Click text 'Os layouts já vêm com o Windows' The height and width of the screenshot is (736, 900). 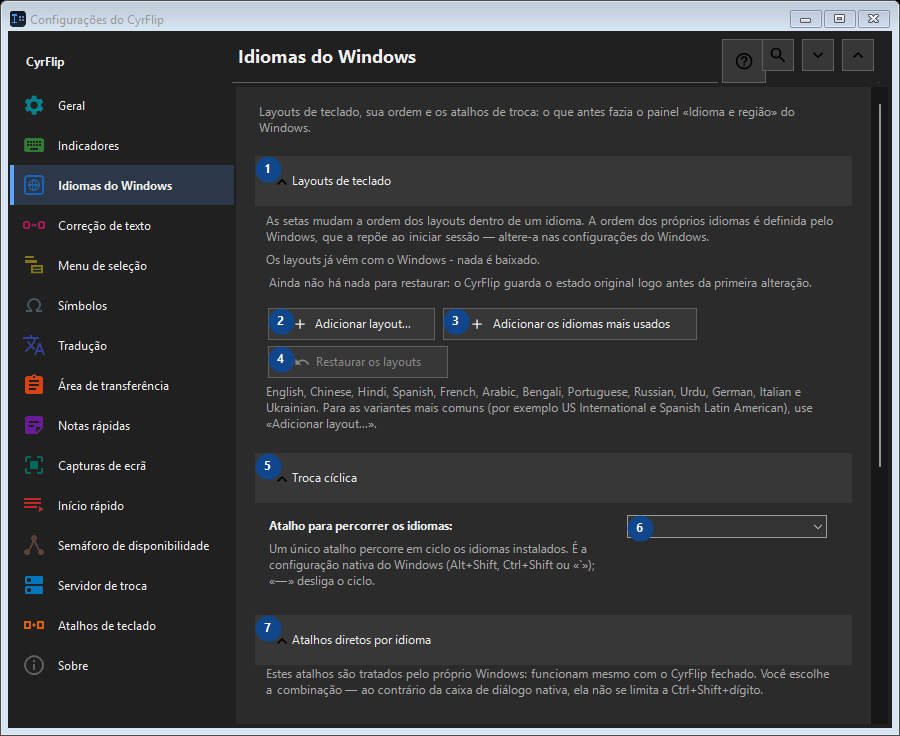356,260
